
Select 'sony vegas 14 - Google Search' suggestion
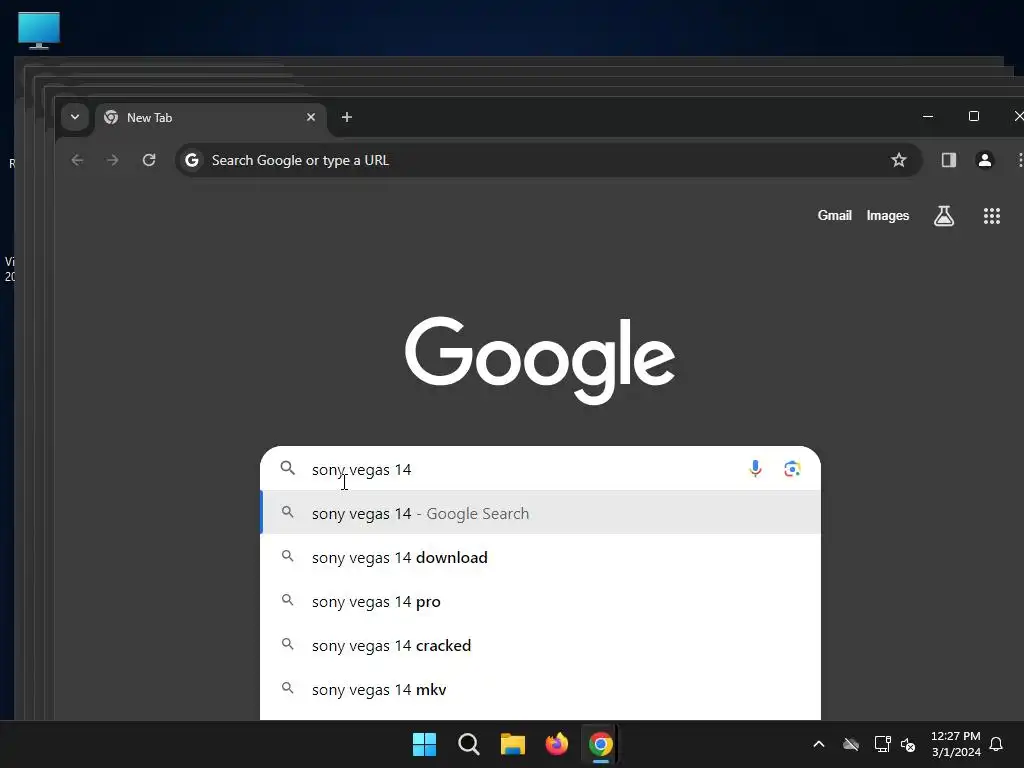click(541, 513)
